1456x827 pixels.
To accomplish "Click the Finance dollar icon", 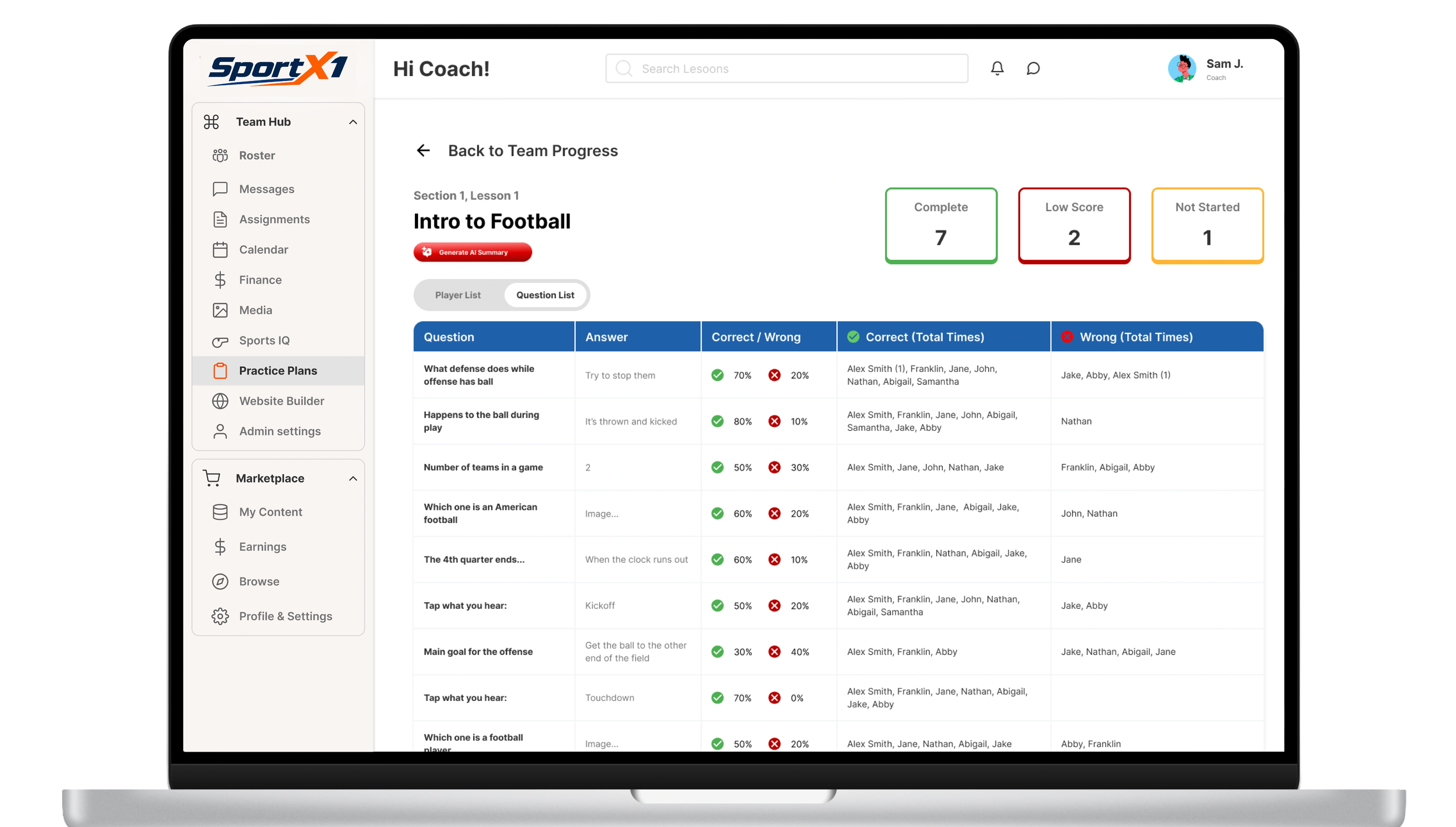I will coord(220,279).
